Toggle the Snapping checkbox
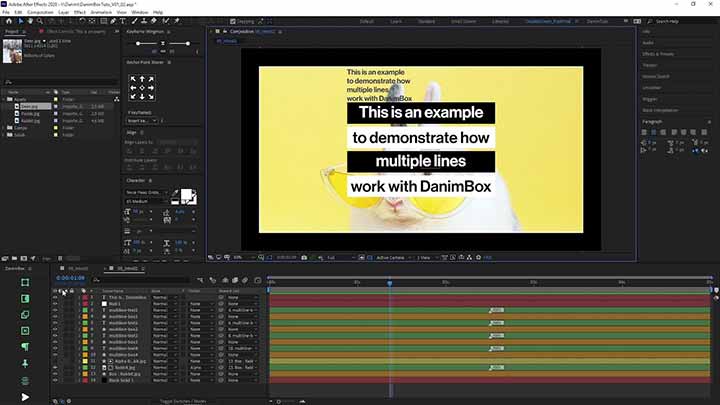 pos(233,21)
